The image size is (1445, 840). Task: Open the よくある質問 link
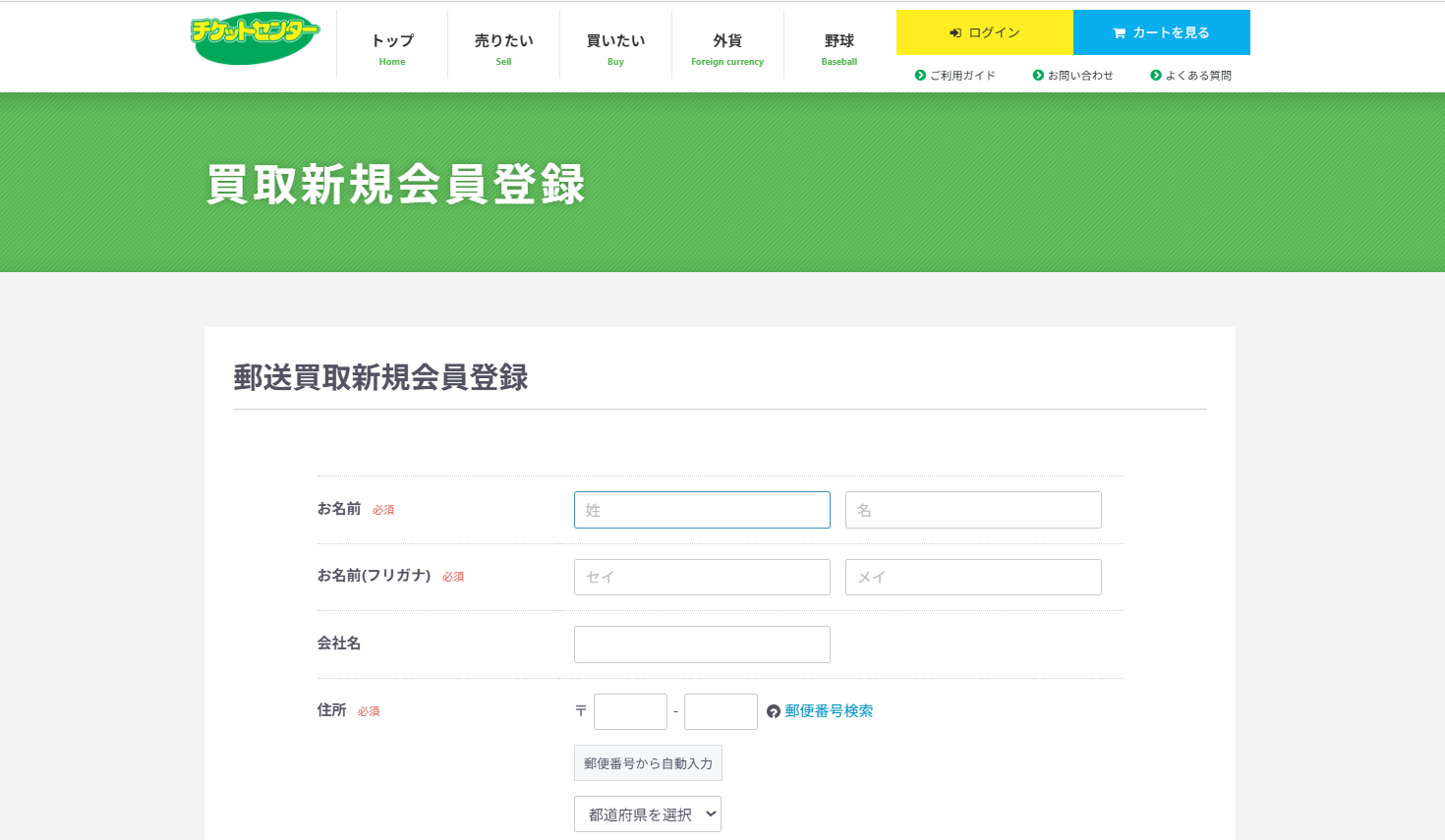tap(1198, 76)
